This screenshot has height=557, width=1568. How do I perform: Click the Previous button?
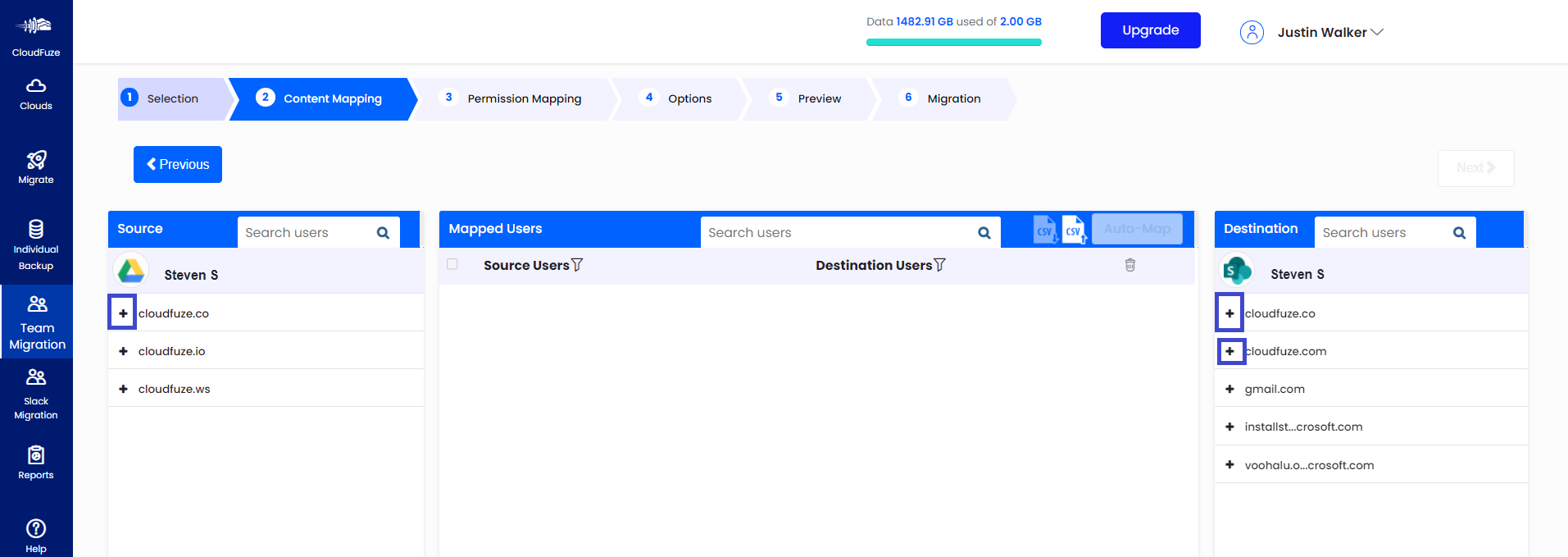coord(178,164)
